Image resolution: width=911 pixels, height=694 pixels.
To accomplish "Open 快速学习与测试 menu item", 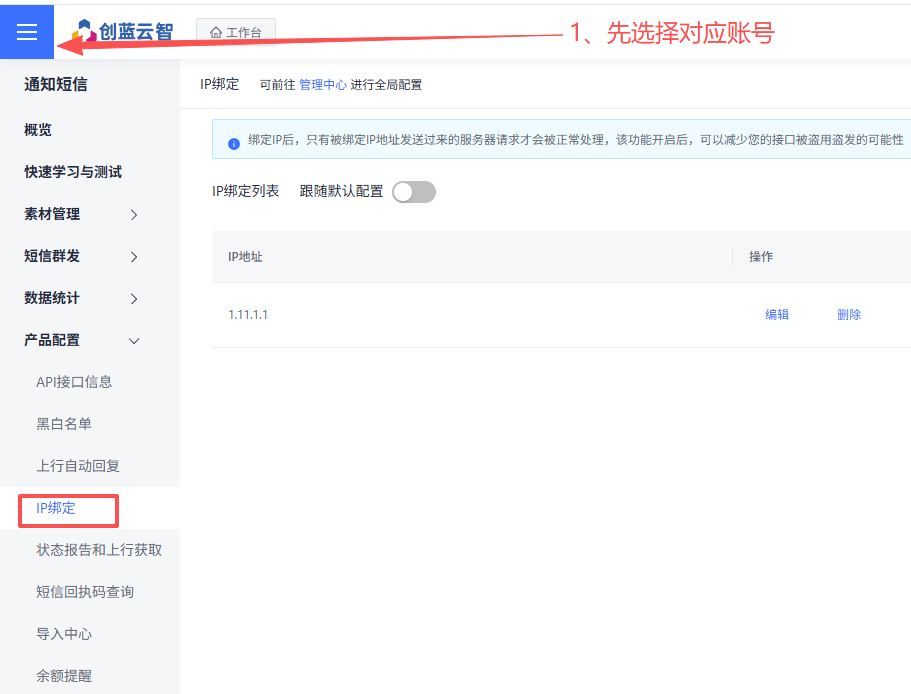I will tap(73, 172).
